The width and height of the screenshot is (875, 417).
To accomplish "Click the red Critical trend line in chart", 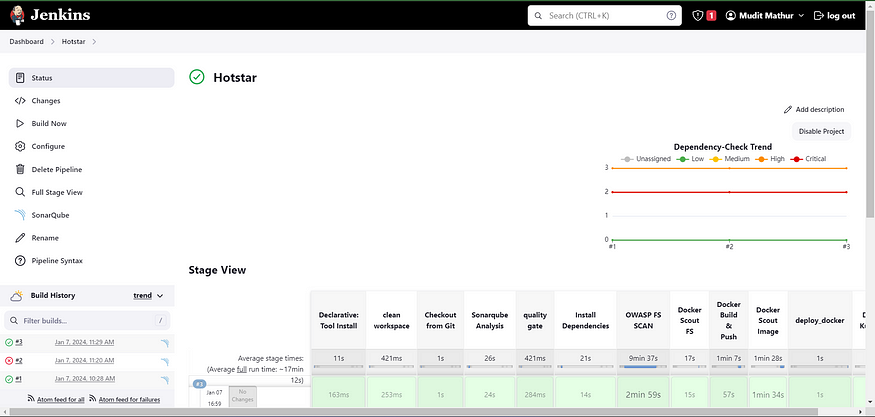I will point(729,192).
